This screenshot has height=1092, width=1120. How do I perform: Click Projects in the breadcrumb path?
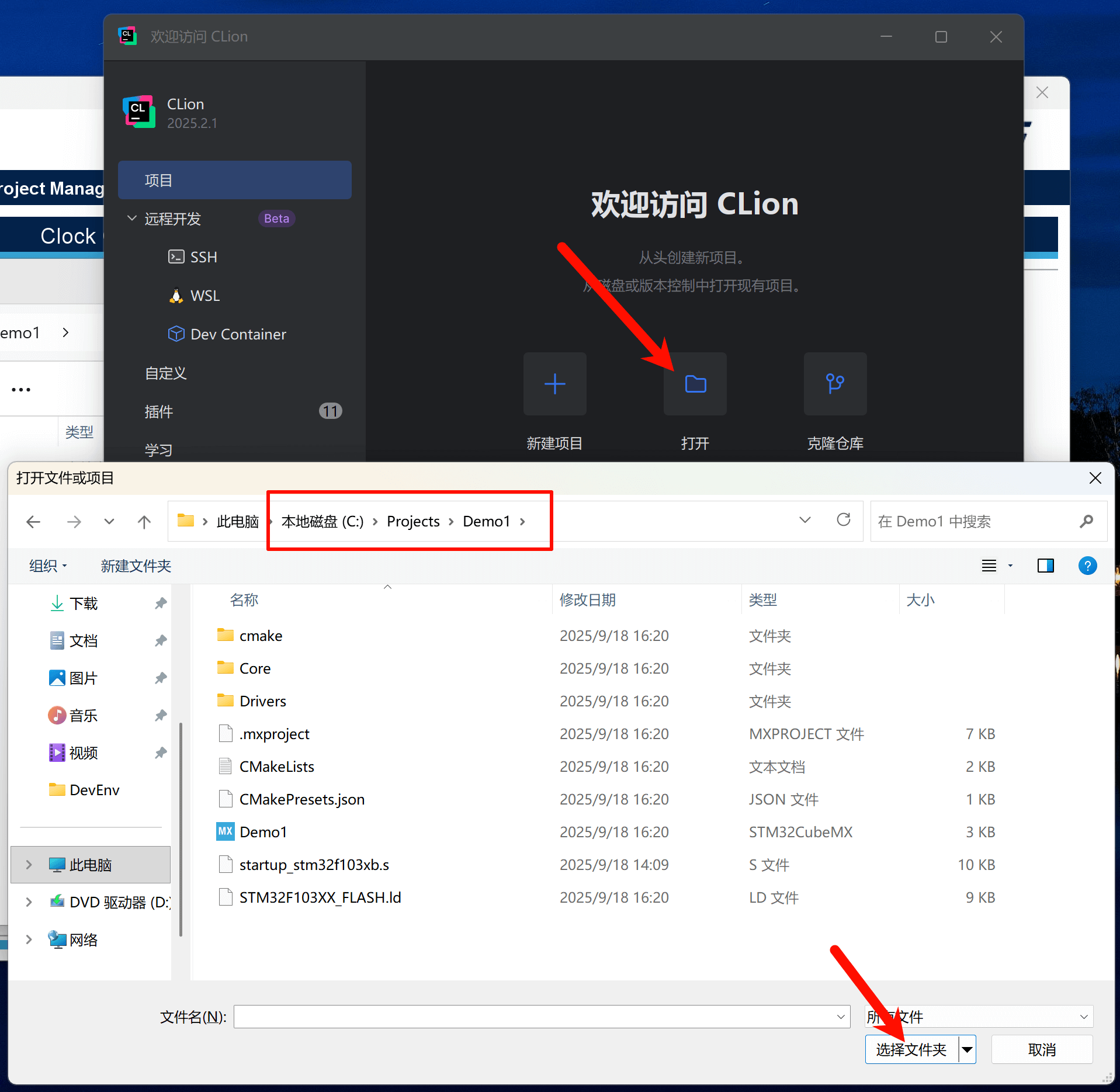(x=413, y=521)
